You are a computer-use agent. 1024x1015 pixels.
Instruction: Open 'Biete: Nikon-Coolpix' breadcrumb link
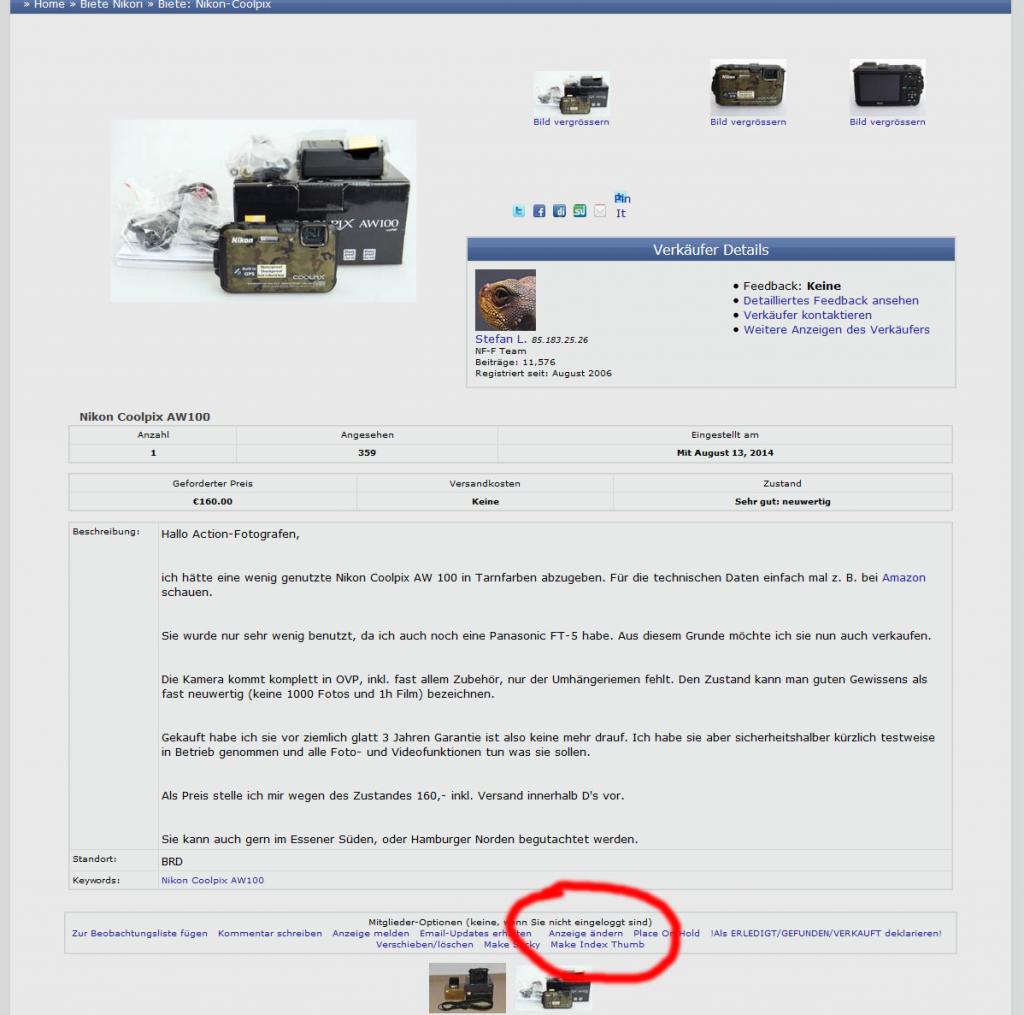pyautogui.click(x=214, y=5)
